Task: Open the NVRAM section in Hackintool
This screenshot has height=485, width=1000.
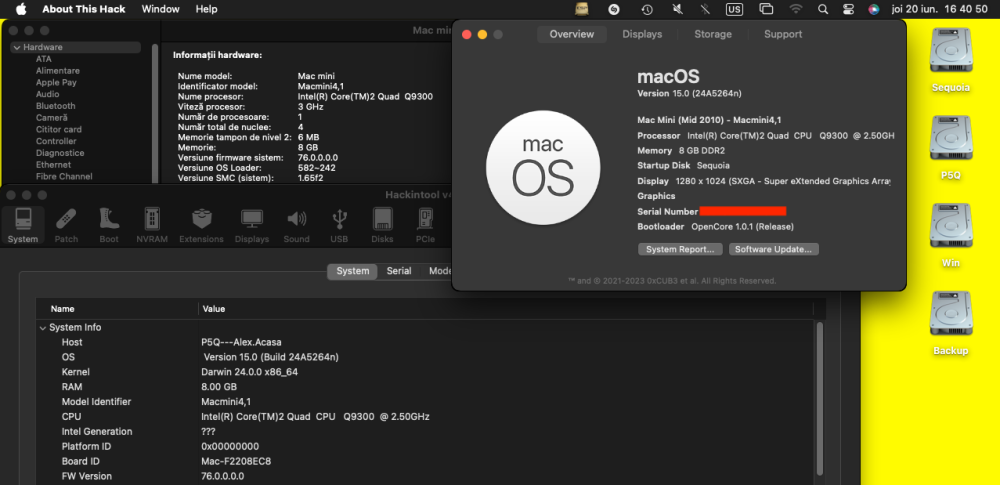Action: point(152,225)
